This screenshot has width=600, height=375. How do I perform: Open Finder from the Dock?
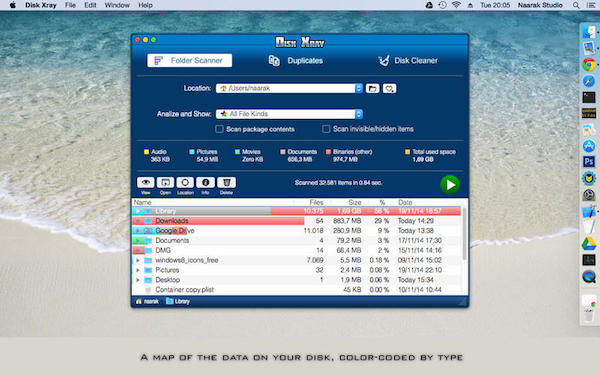point(589,32)
